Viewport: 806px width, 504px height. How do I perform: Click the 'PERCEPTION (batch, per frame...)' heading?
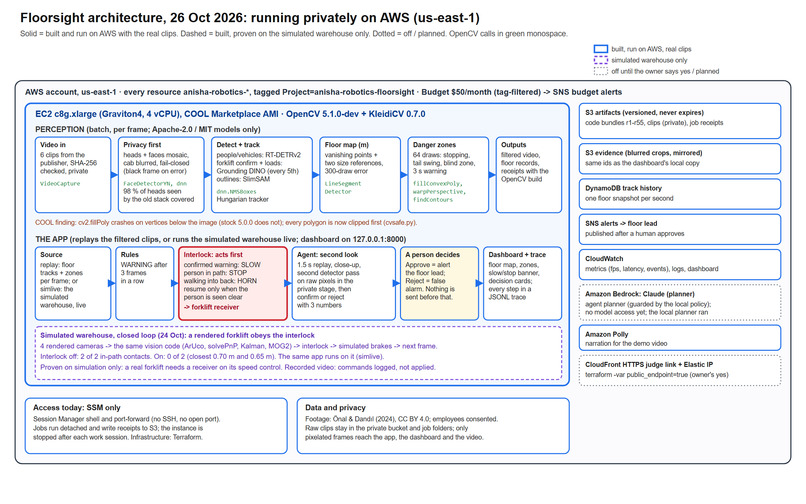pos(148,129)
